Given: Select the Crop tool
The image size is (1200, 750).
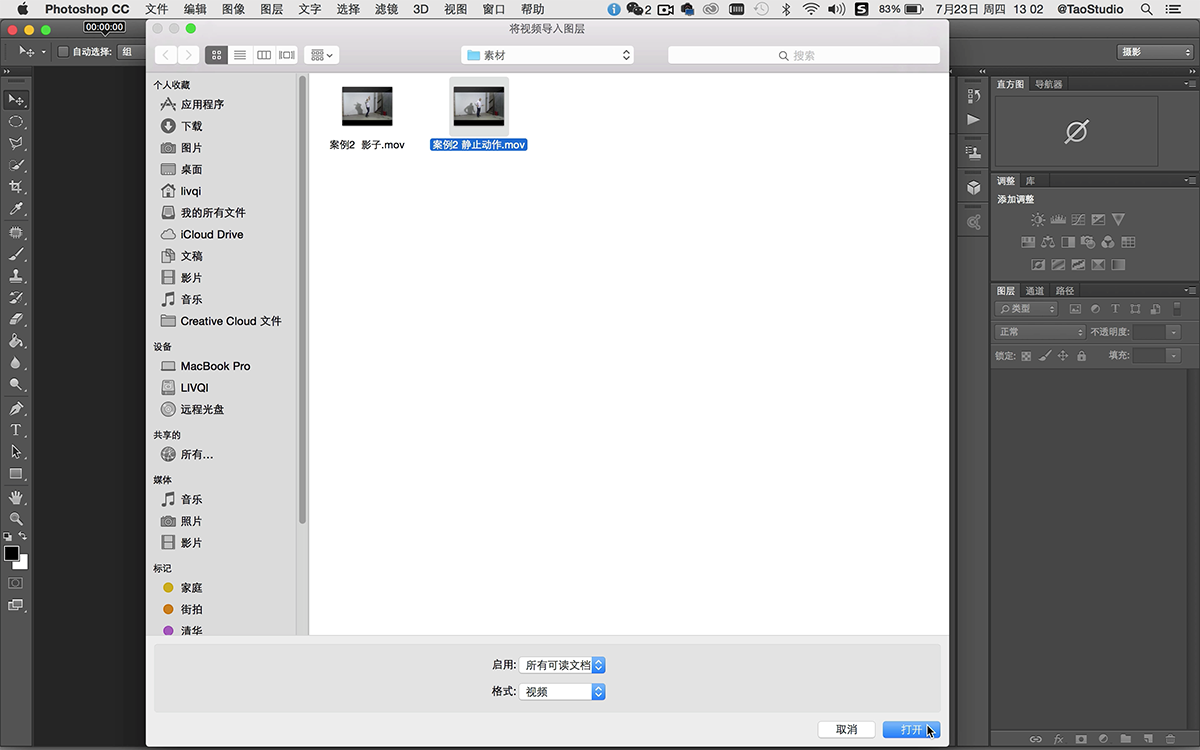Looking at the screenshot, I should point(16,187).
